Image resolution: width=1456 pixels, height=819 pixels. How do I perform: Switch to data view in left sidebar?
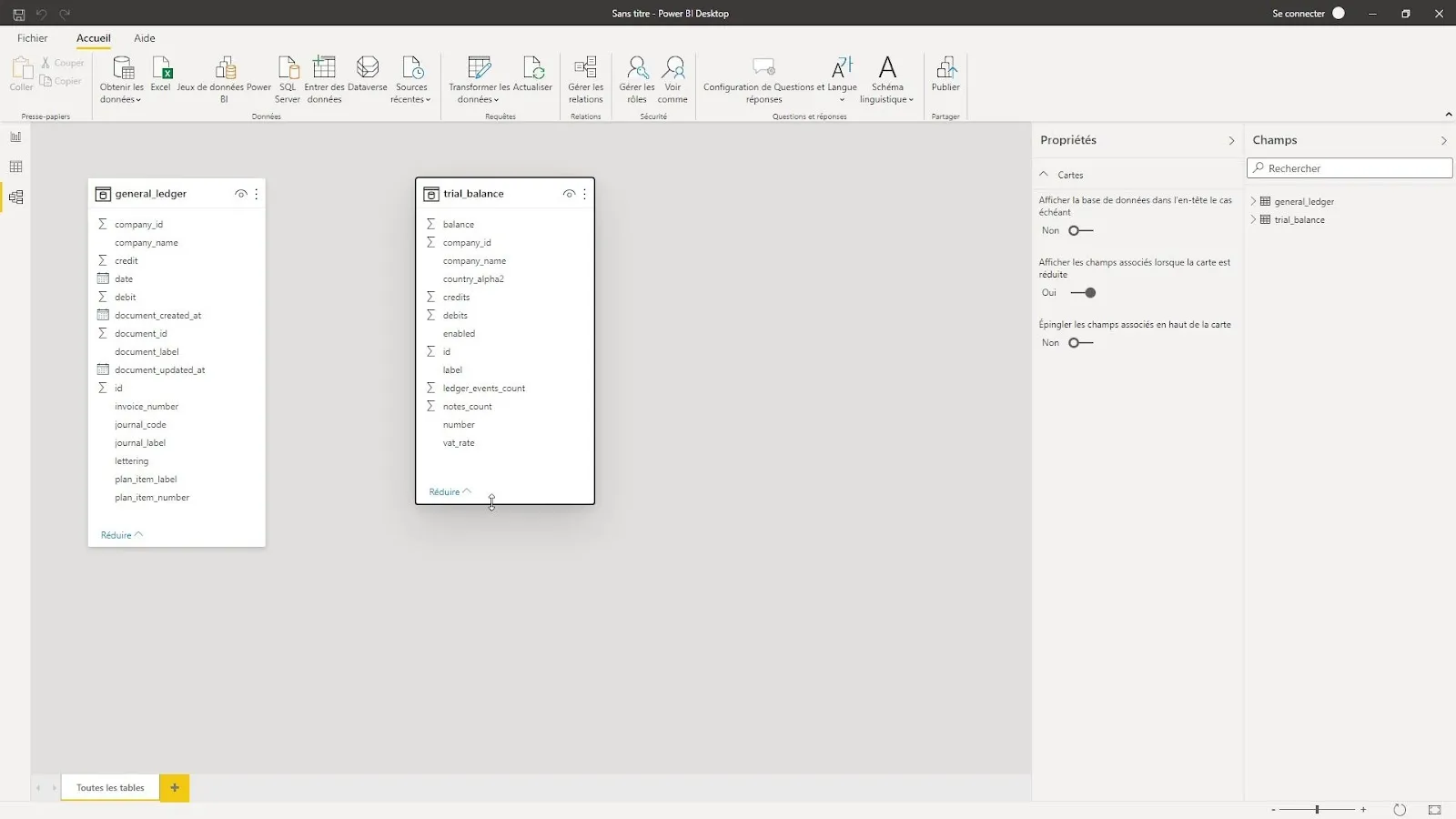tap(15, 167)
